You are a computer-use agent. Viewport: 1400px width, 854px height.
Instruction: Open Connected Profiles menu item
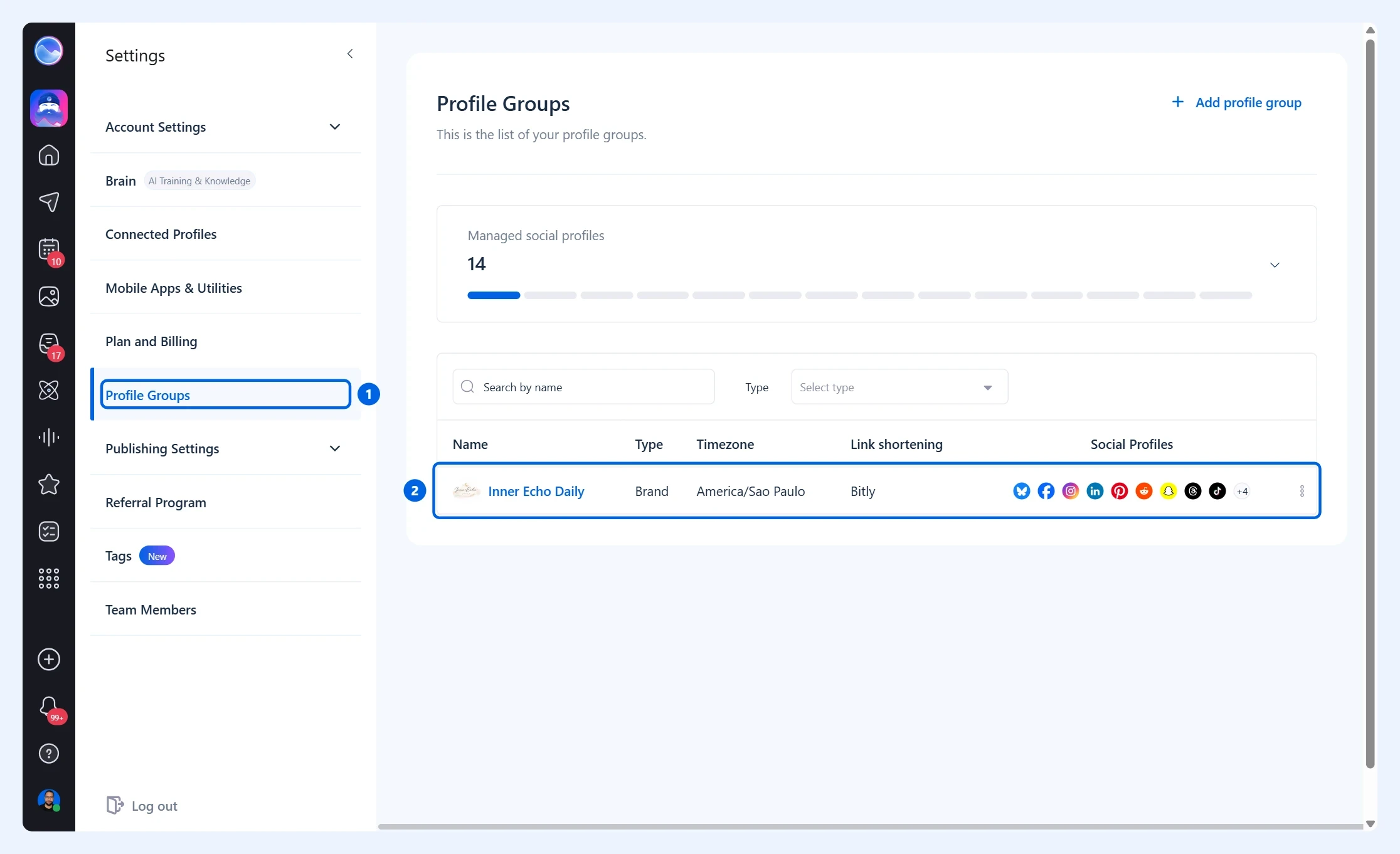(225, 234)
